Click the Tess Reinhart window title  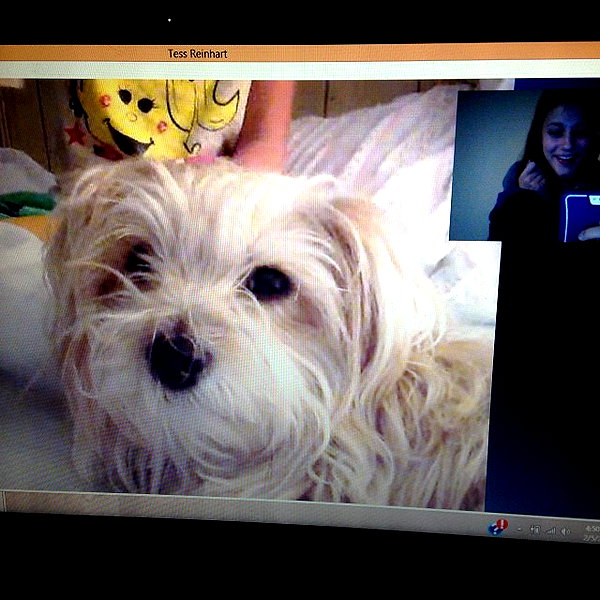coord(197,54)
